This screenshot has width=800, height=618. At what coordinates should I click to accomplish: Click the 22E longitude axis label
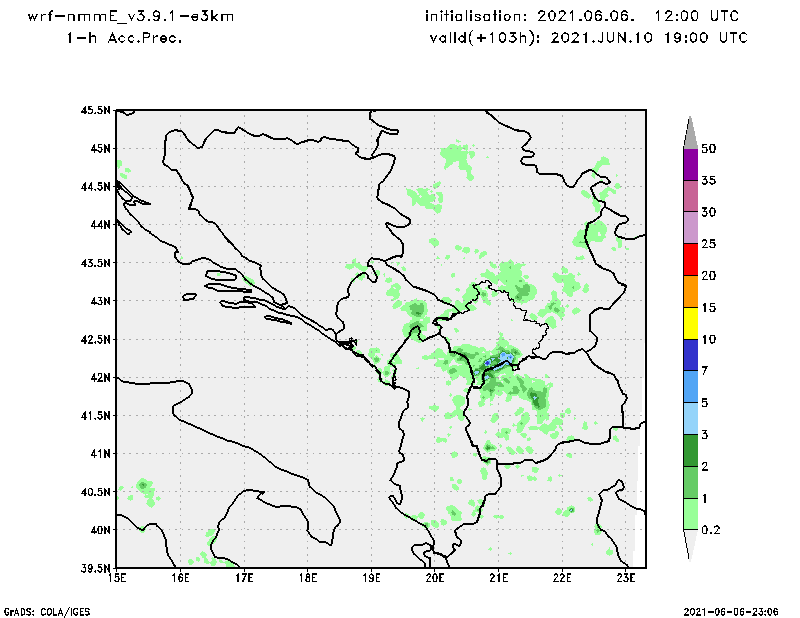point(562,578)
